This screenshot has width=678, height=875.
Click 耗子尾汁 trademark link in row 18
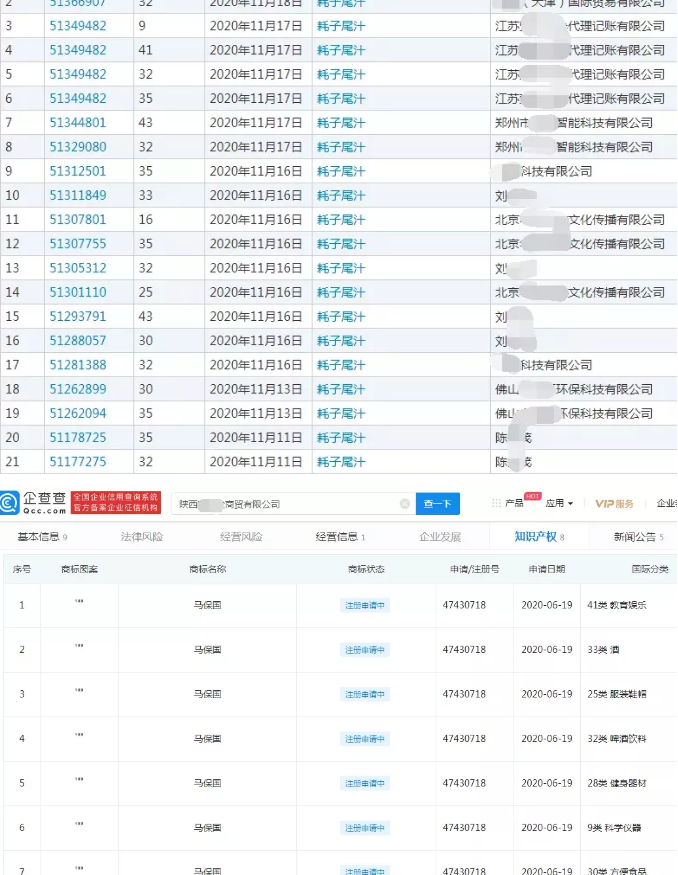(x=341, y=389)
